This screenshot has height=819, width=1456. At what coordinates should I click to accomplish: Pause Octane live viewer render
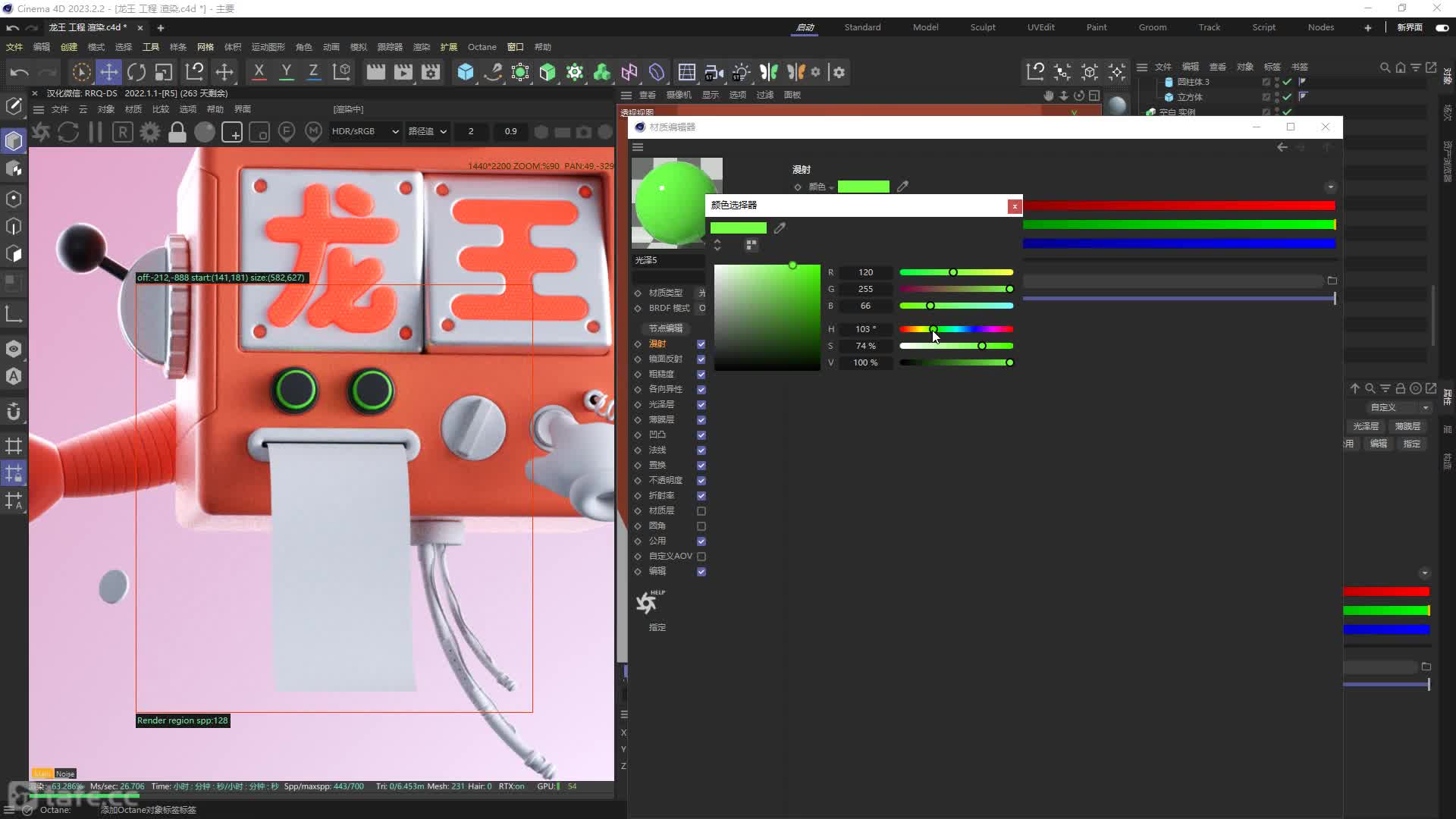[96, 132]
